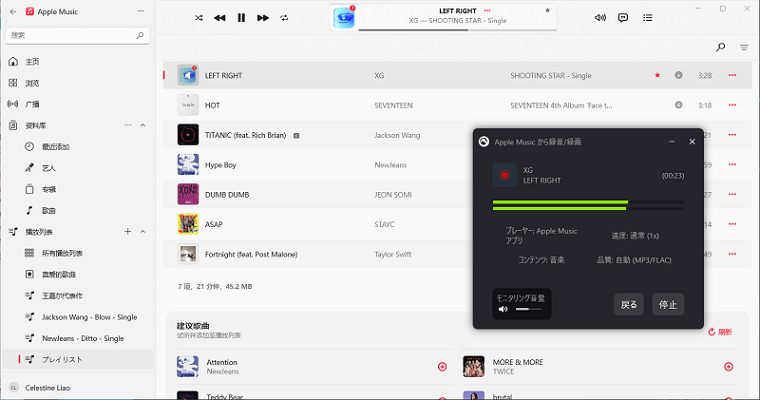Select the ASAP song title
Viewport: 760px width, 400px height.
(214, 224)
